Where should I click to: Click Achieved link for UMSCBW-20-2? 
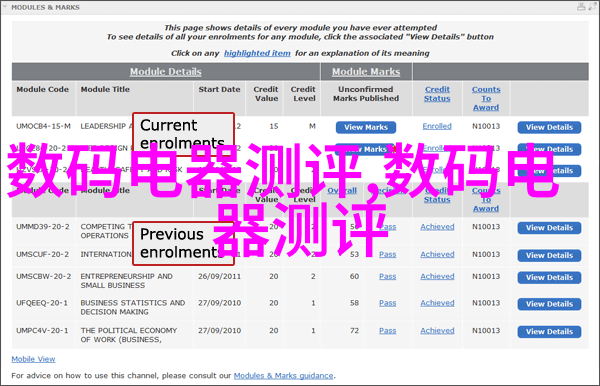coord(437,277)
